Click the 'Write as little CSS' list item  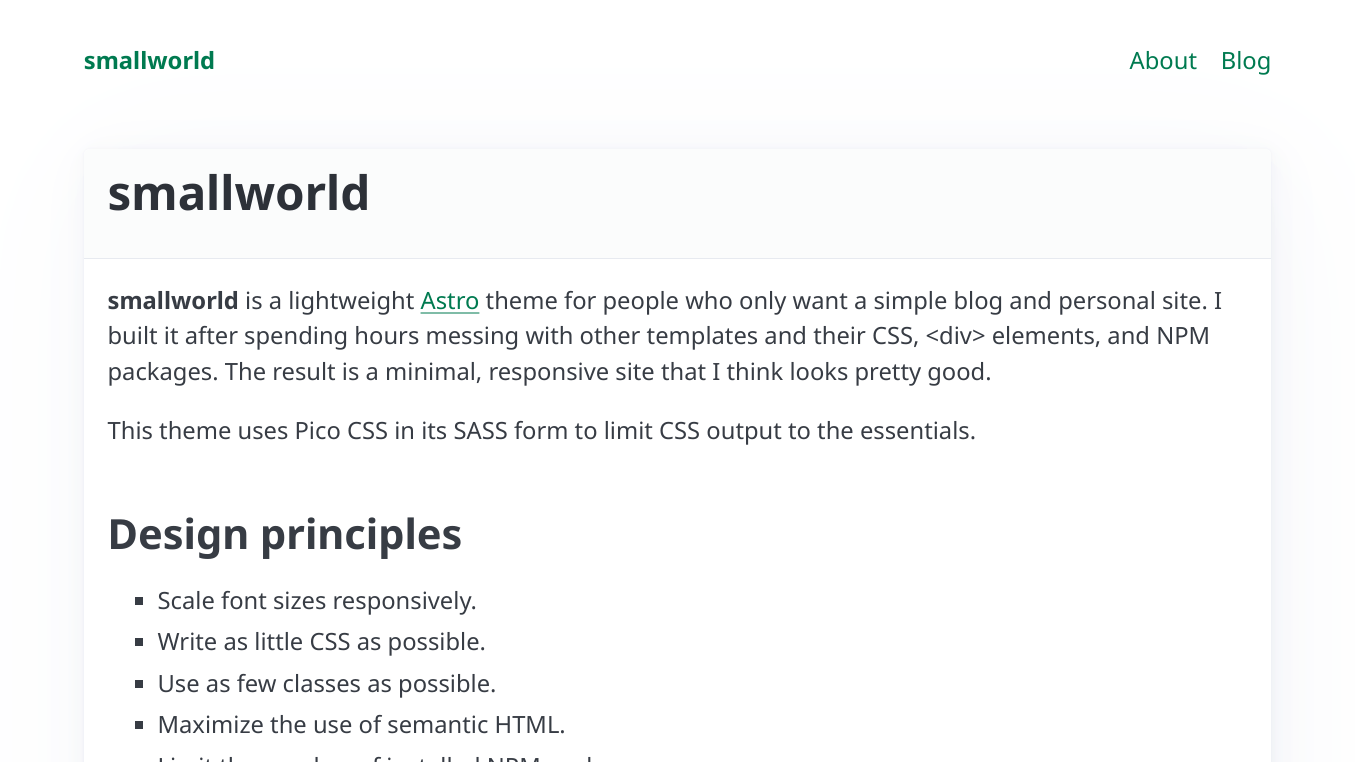pos(321,641)
